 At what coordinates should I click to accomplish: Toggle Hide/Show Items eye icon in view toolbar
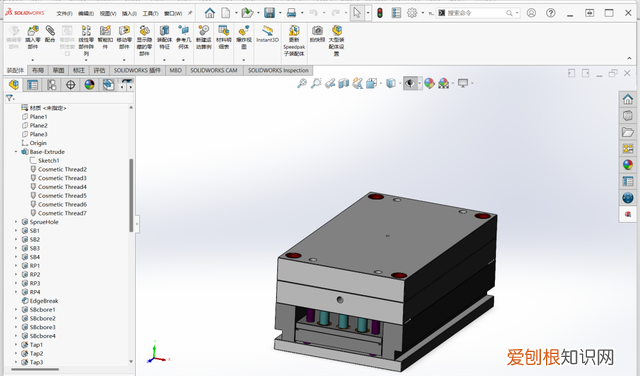(x=410, y=83)
